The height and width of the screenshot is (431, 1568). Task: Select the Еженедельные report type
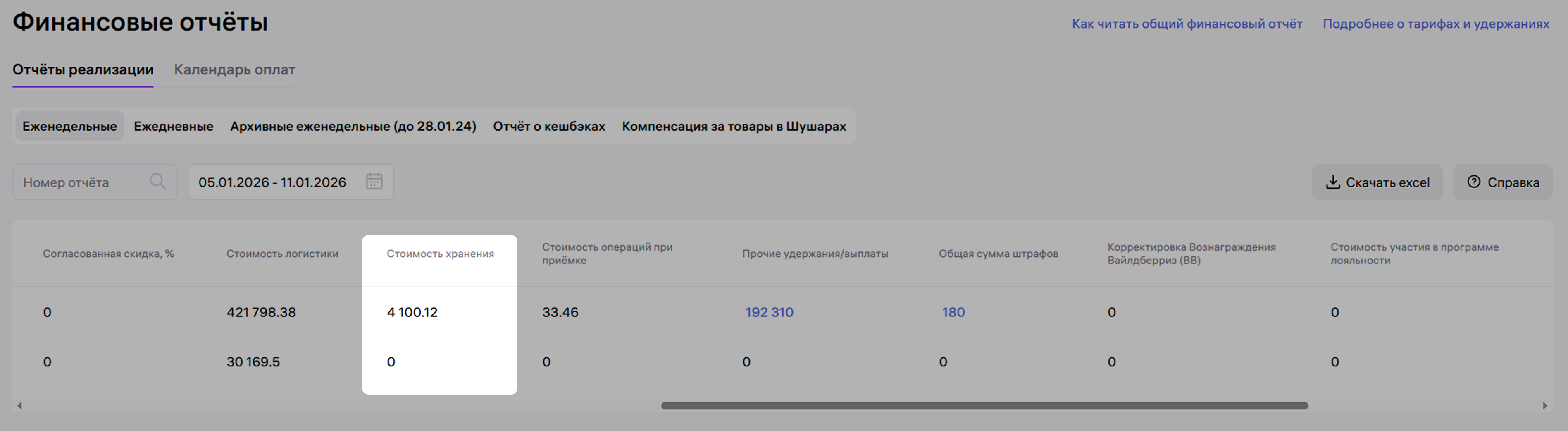click(x=69, y=126)
